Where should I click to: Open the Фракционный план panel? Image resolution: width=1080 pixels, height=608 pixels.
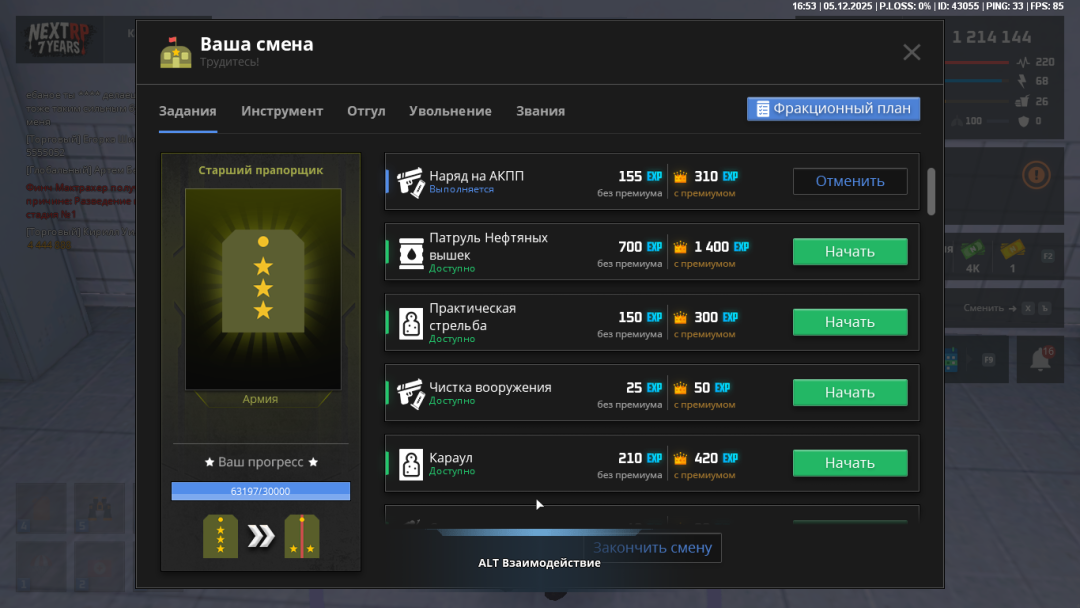tap(833, 108)
